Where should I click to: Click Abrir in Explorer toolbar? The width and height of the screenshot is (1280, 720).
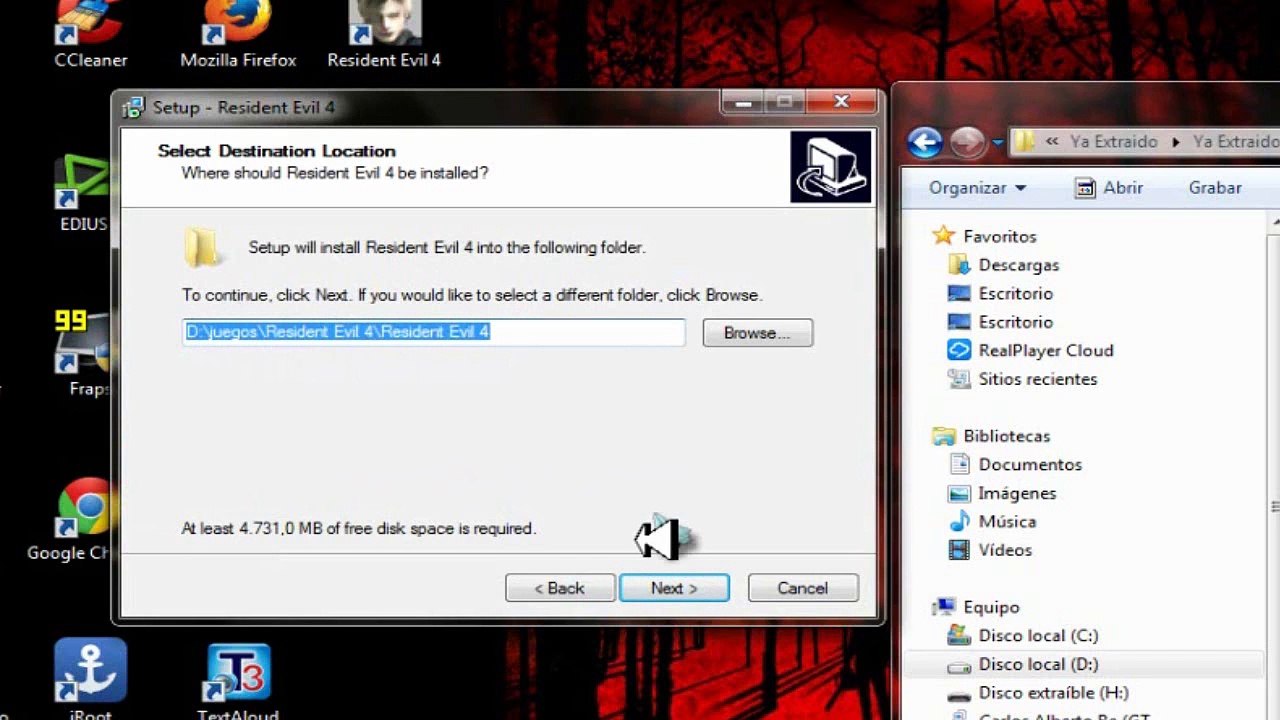point(1109,188)
